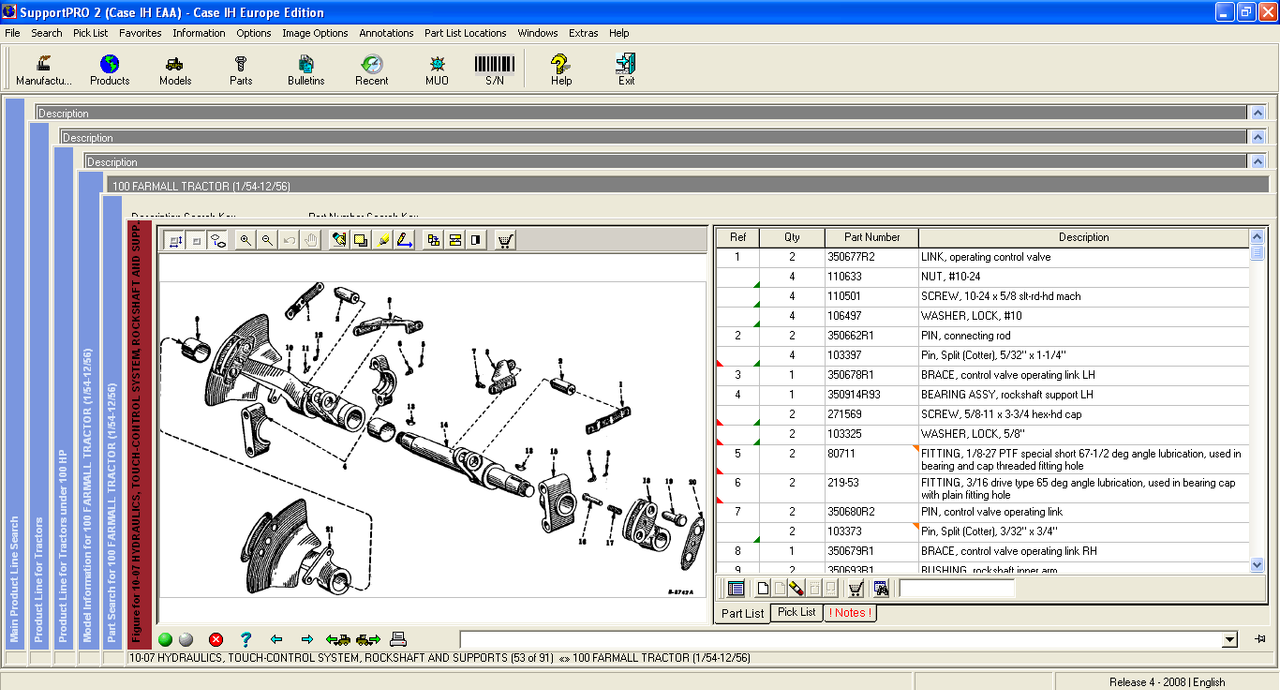Screen dimensions: 1280x690
Task: Select the pencil line-drawing annotation tool
Action: click(x=405, y=240)
